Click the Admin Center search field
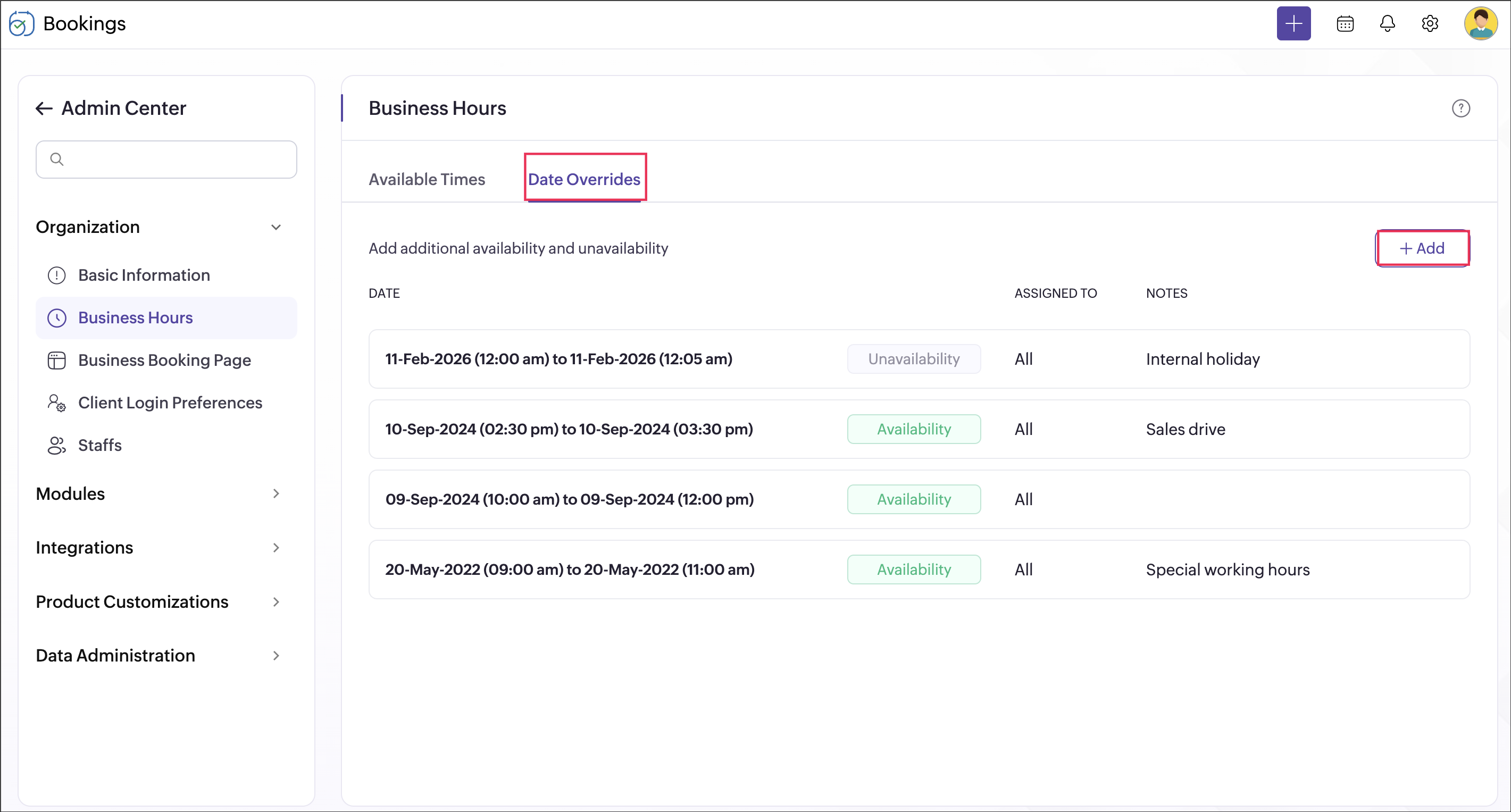The image size is (1511, 812). (166, 160)
